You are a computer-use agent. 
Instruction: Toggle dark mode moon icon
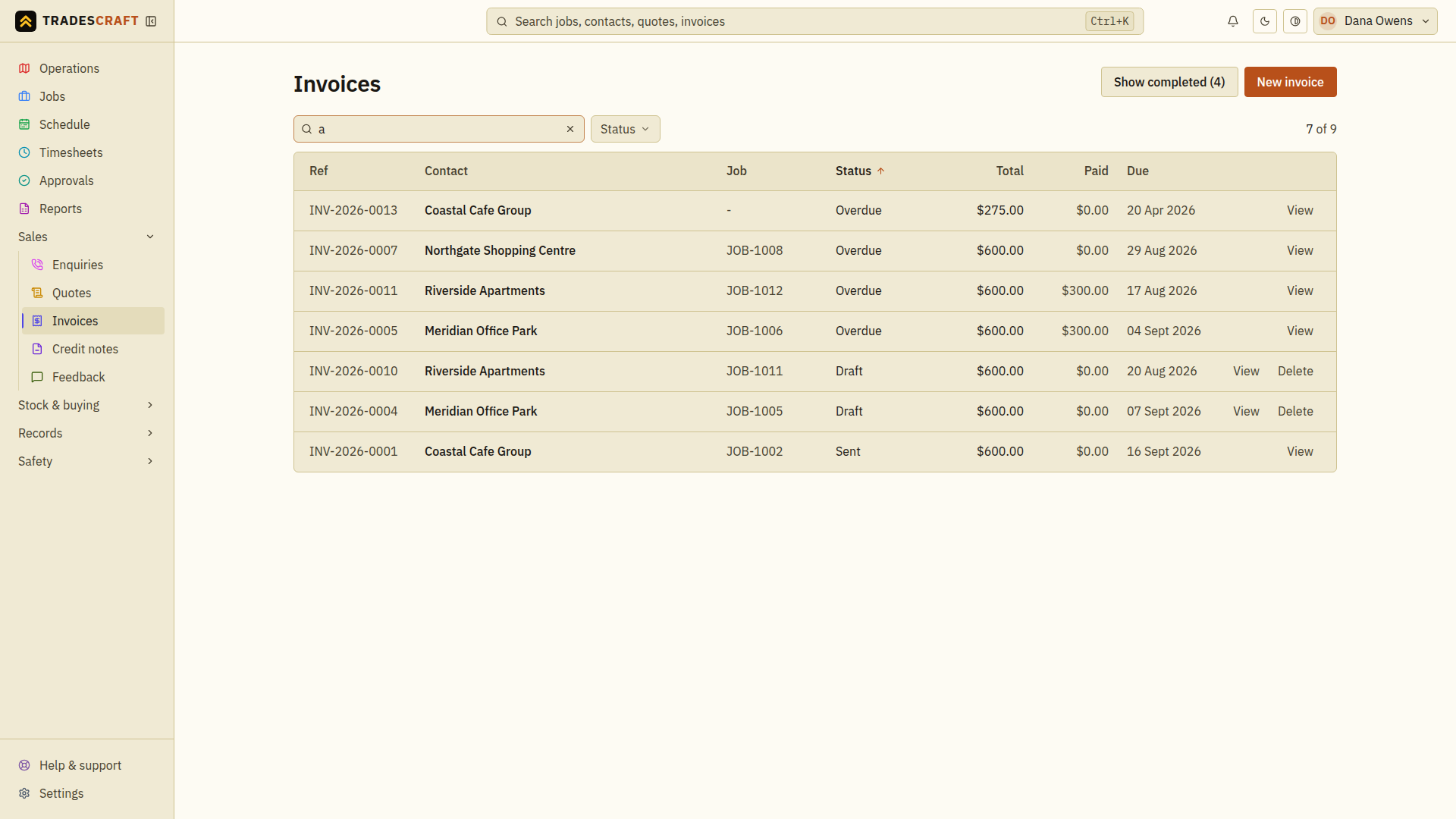[x=1265, y=21]
